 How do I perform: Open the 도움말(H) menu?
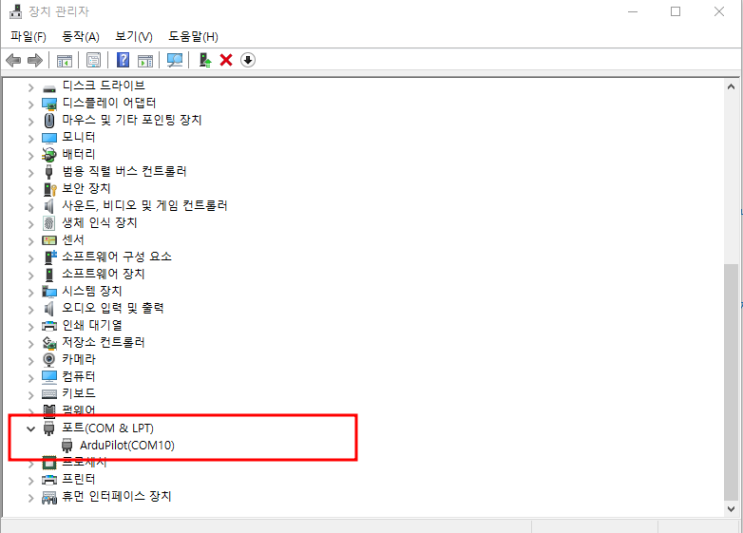[193, 36]
